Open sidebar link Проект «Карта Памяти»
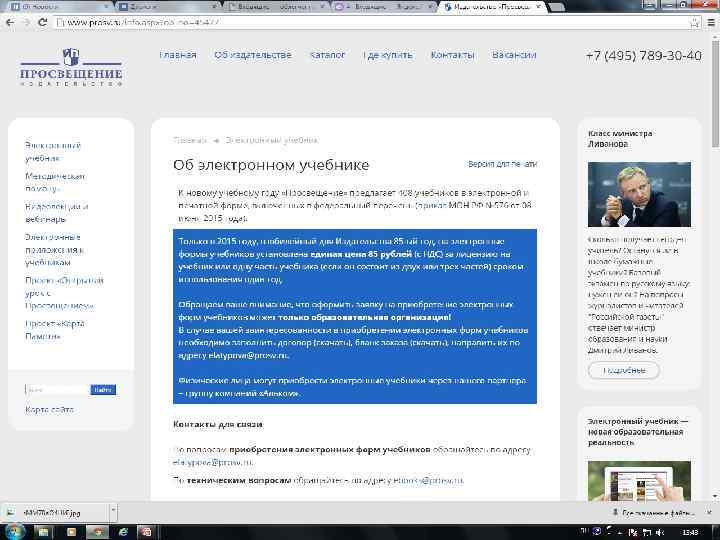The width and height of the screenshot is (720, 540). [55, 330]
